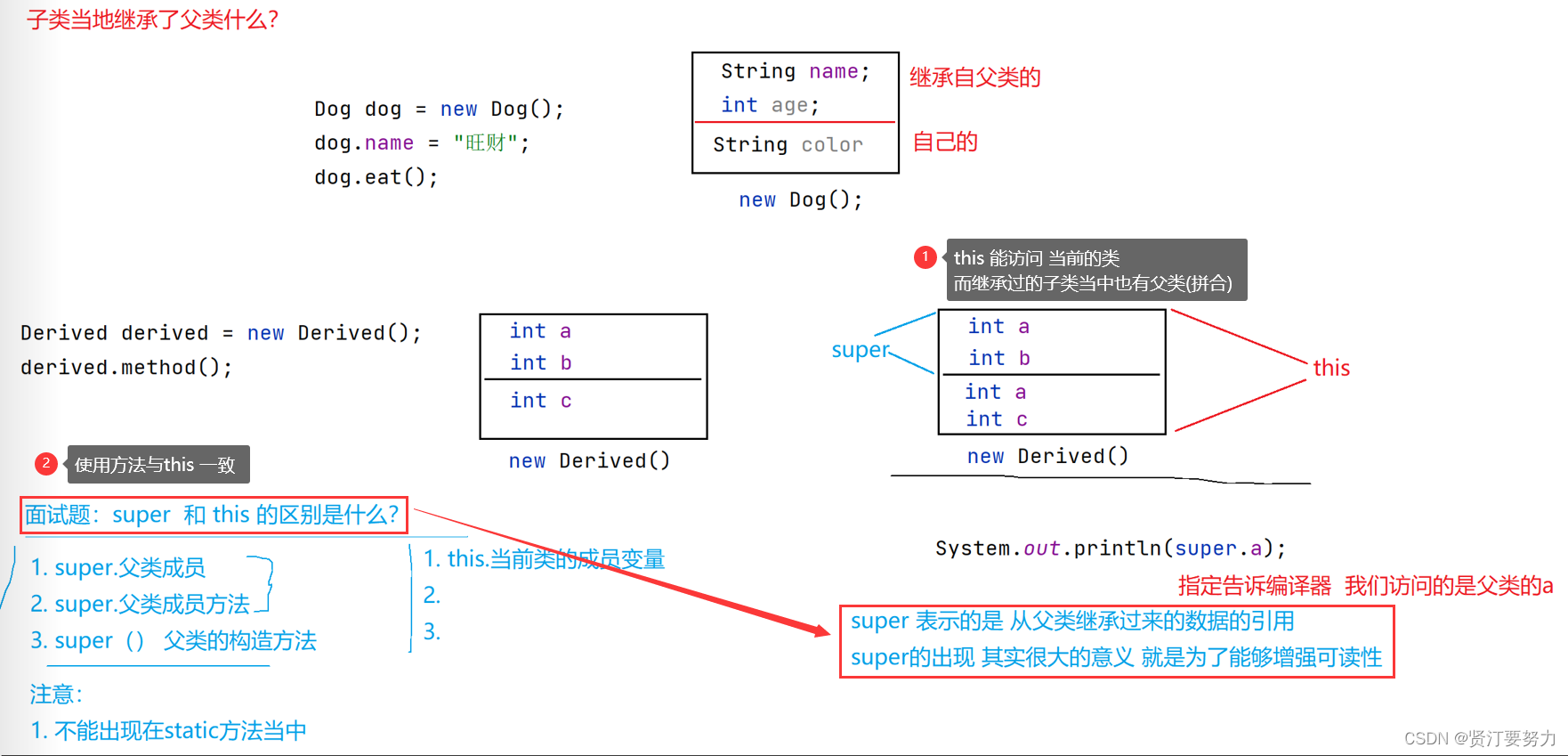Click tooltip line 而继承过的子类当中也有父类(拼合)
The height and width of the screenshot is (756, 1568).
pos(1093,283)
